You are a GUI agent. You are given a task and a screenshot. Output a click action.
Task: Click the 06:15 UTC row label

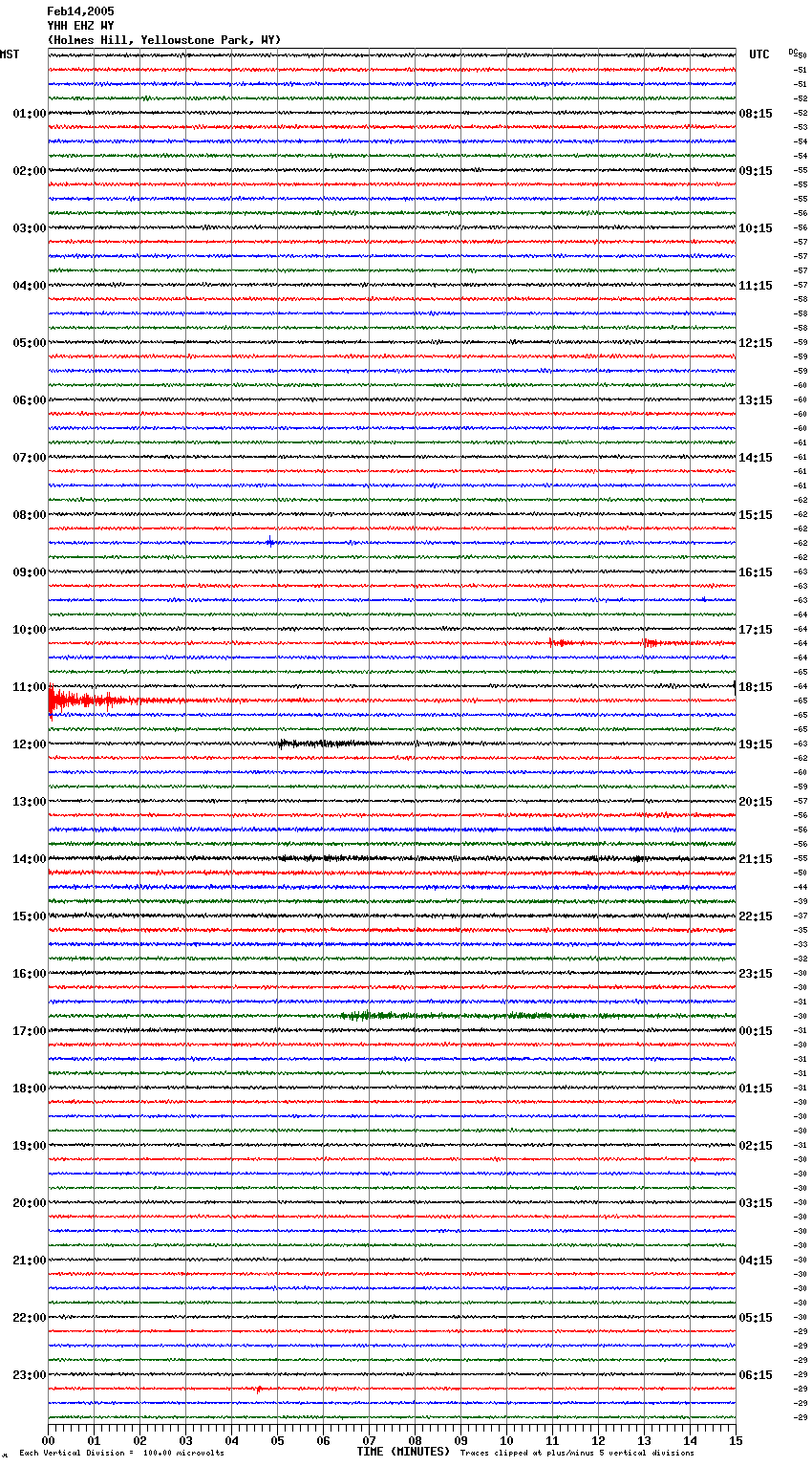756,1375
